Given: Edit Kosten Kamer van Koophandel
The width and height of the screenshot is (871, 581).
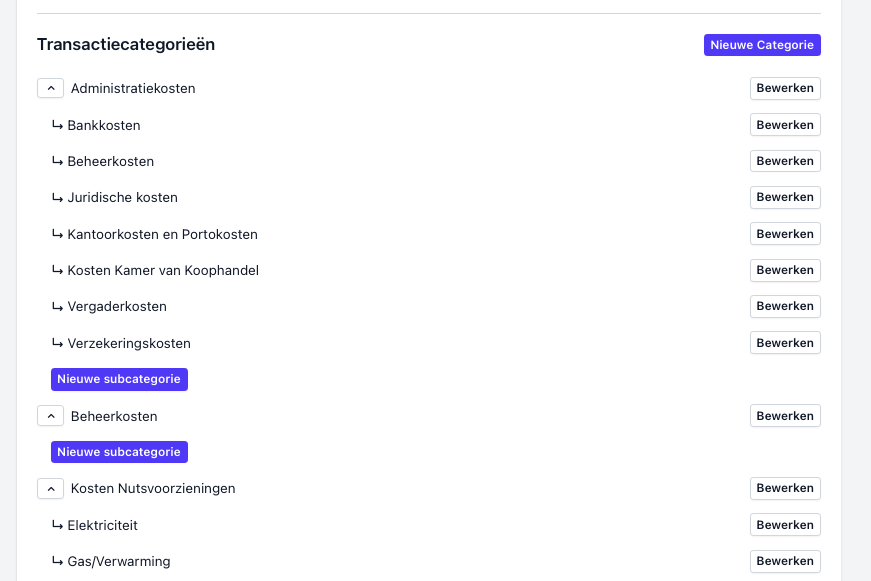Looking at the screenshot, I should 785,270.
